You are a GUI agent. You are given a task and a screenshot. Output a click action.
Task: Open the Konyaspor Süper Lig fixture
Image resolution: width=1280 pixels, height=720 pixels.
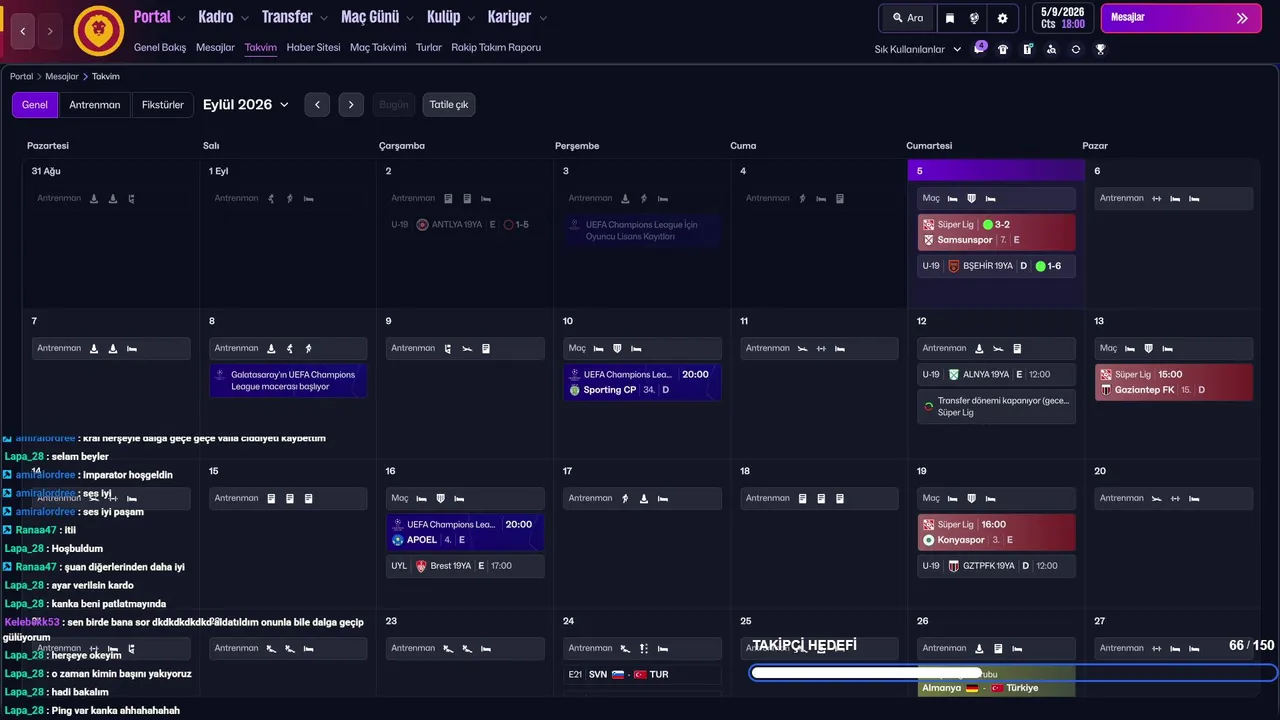[x=996, y=532]
